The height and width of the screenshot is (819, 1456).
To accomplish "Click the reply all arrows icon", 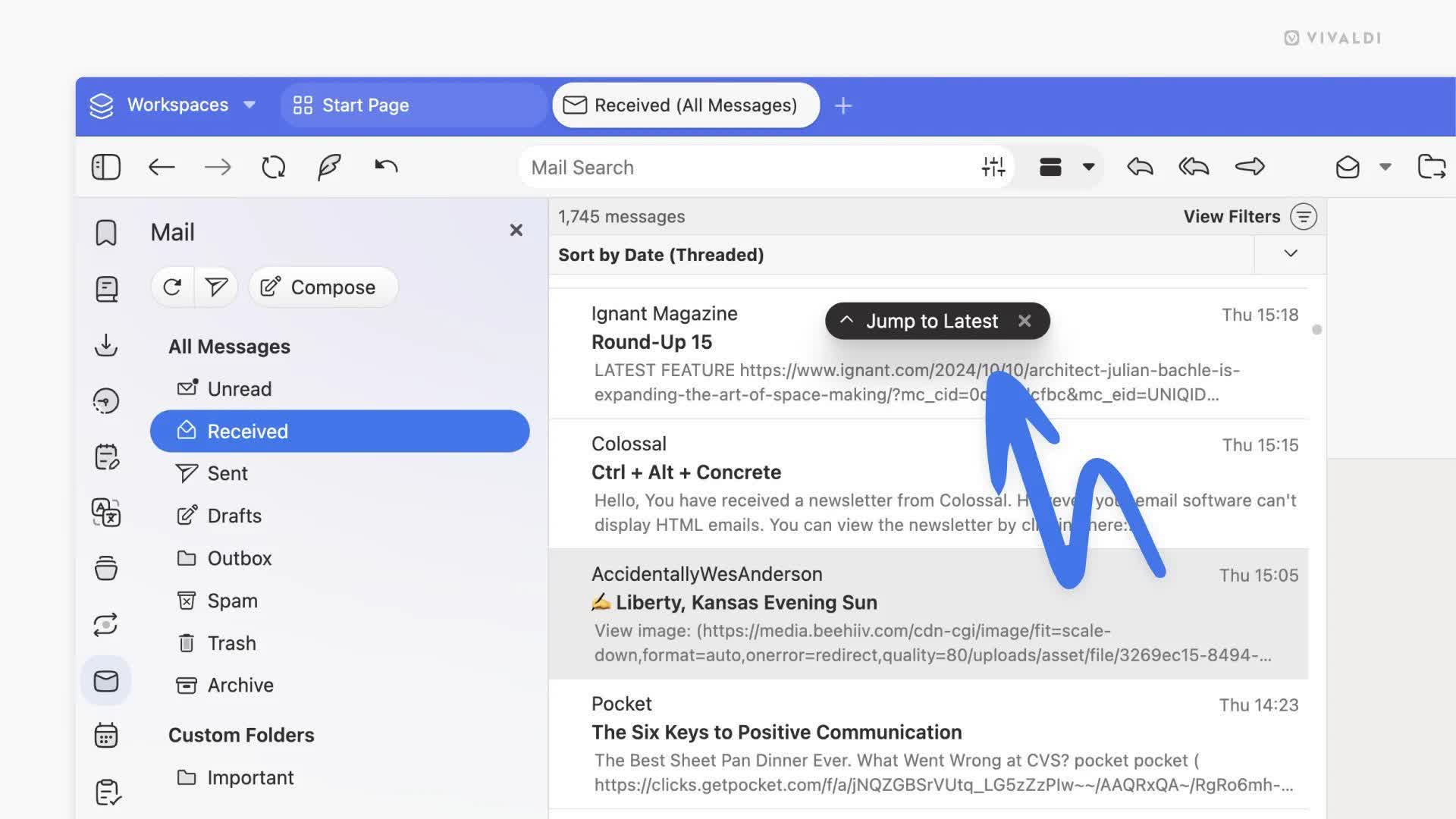I will click(1194, 167).
